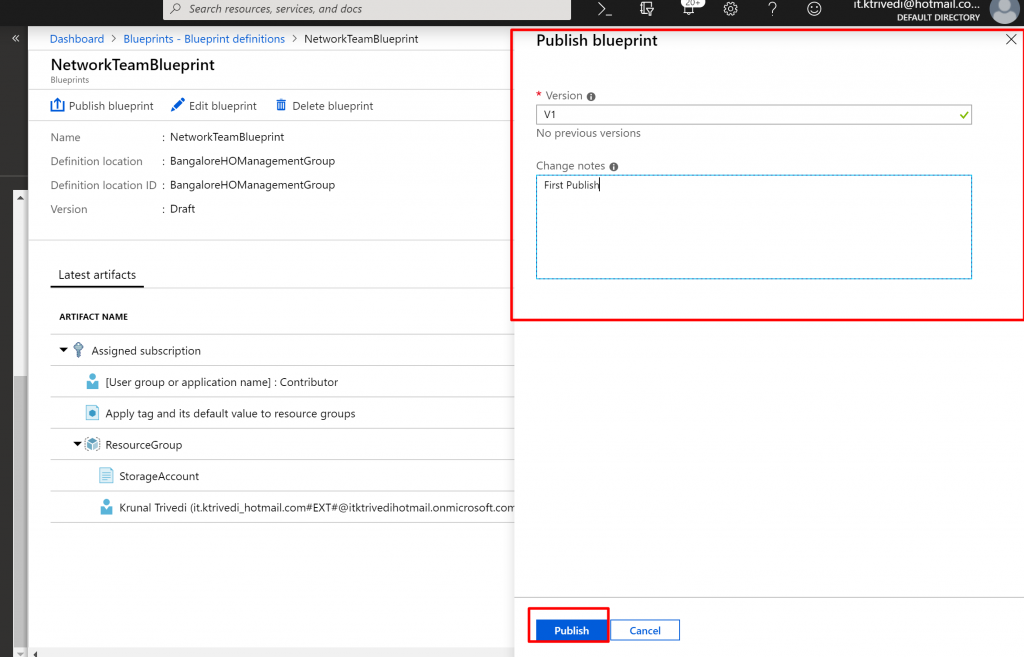This screenshot has height=657, width=1024.
Task: Collapse the Assigned subscription tree node
Action: tap(64, 350)
